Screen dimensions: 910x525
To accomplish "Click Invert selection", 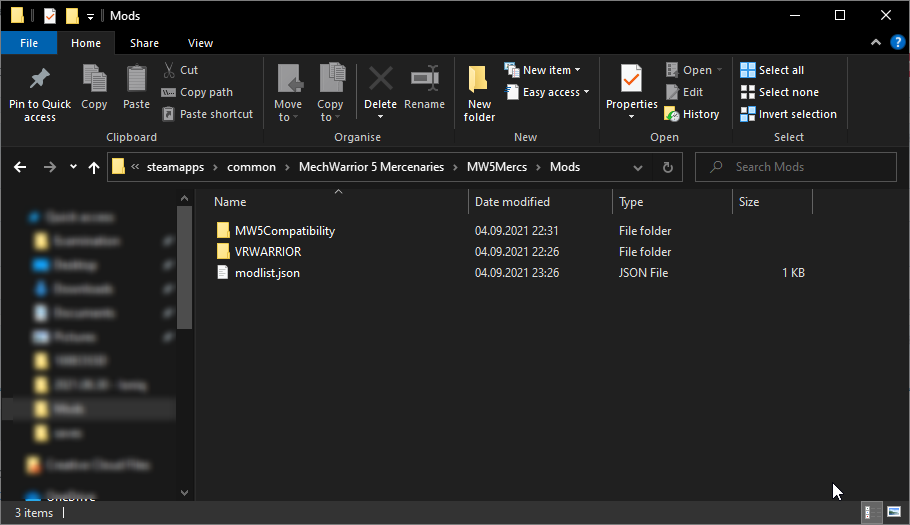I will pyautogui.click(x=788, y=114).
